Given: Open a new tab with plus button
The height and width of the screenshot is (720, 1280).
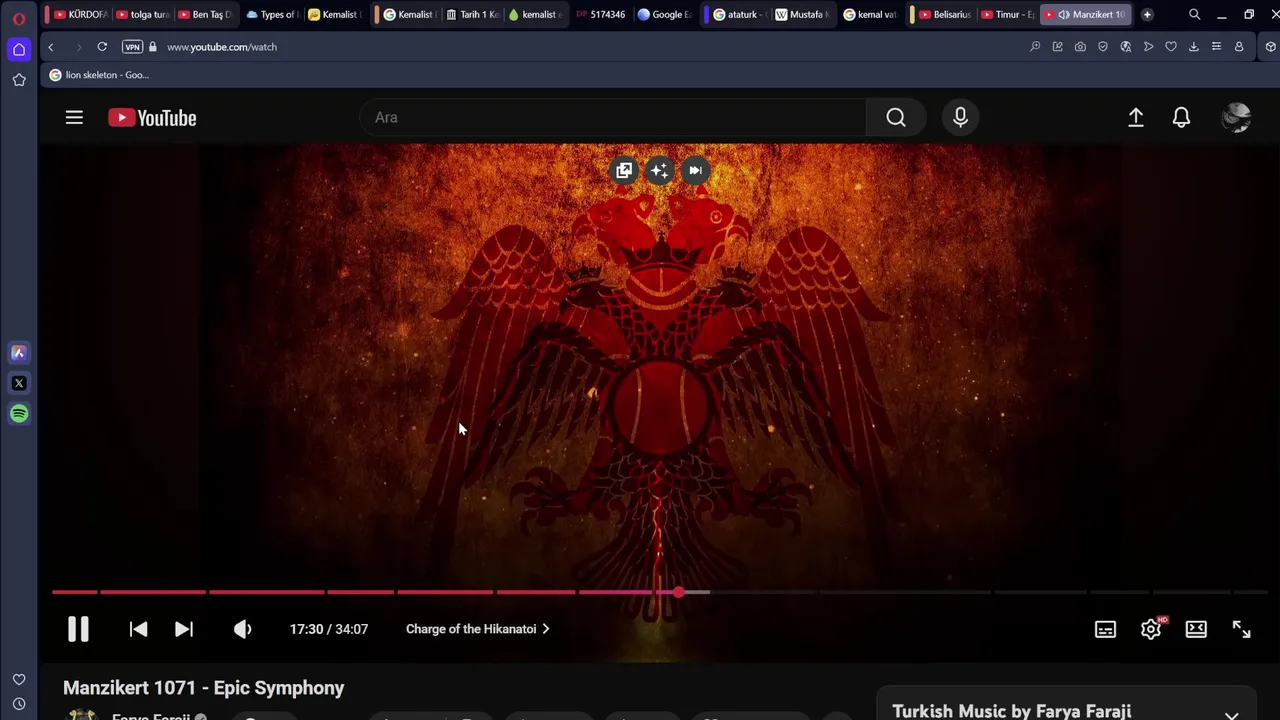Looking at the screenshot, I should coord(1147,15).
